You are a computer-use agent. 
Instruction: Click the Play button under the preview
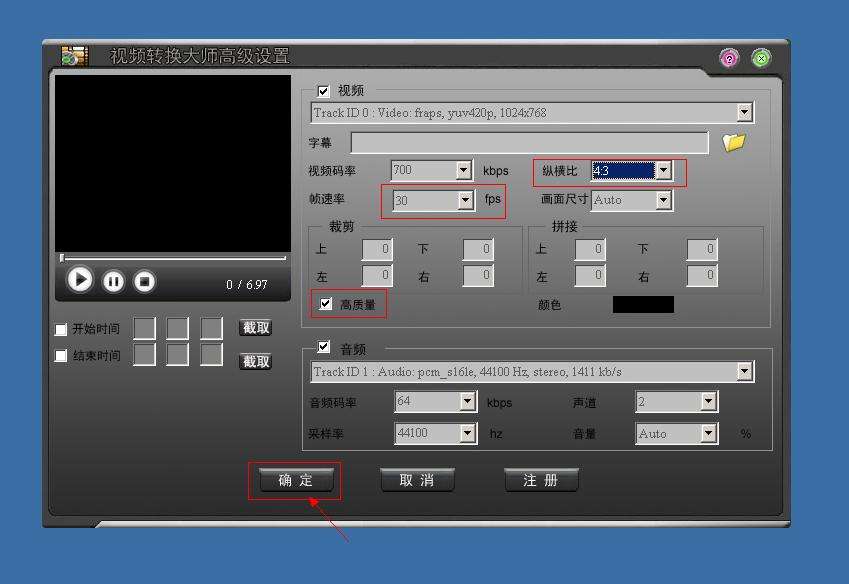tap(81, 280)
